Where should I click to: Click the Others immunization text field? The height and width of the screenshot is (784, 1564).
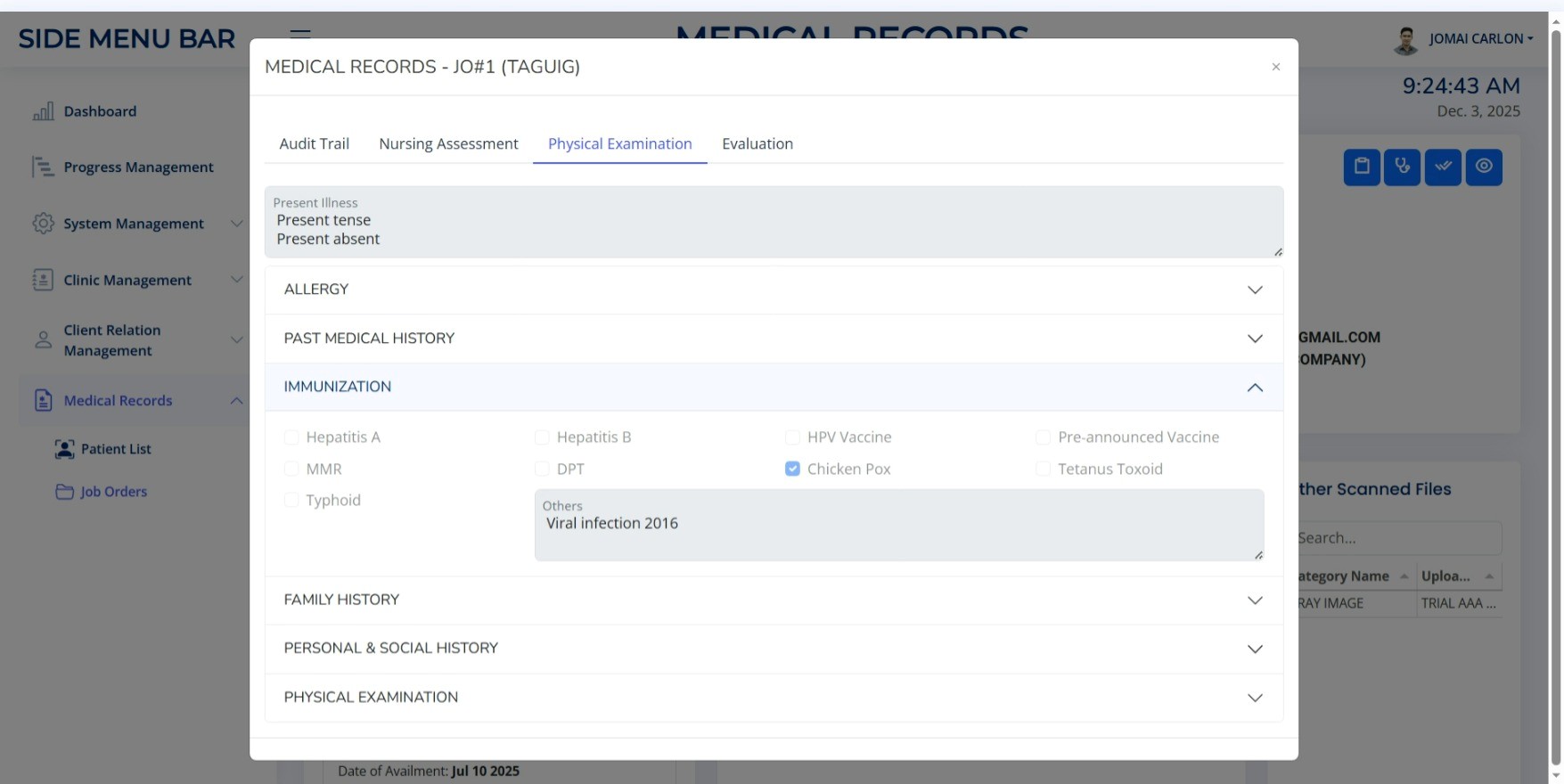[898, 532]
